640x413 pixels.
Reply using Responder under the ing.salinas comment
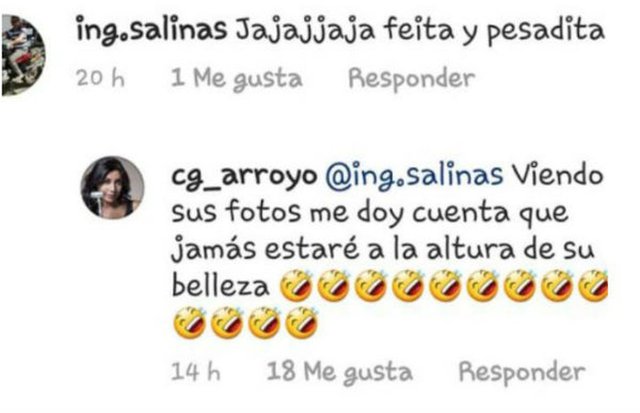click(x=411, y=78)
